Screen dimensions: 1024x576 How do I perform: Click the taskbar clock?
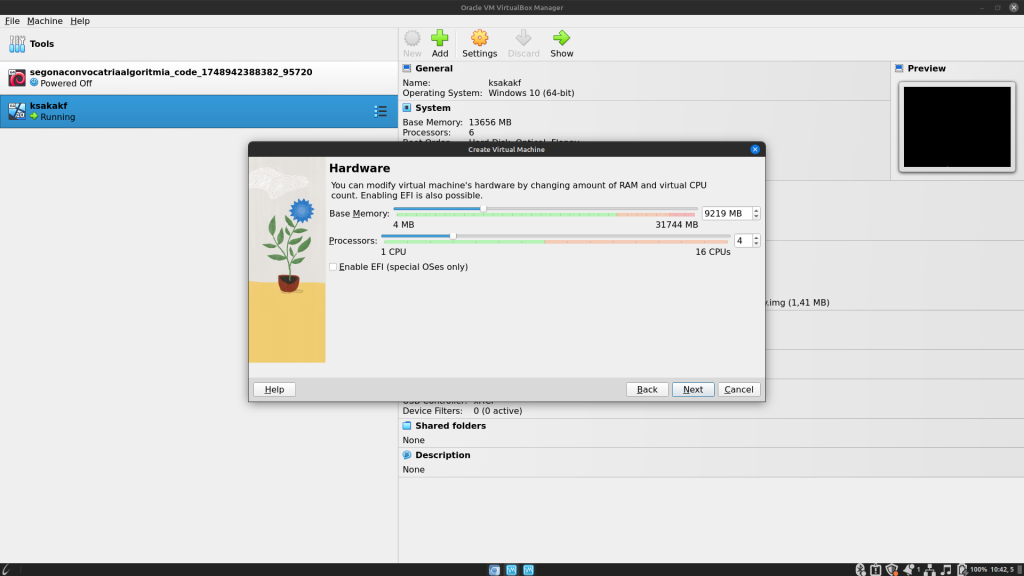pyautogui.click(x=1002, y=570)
